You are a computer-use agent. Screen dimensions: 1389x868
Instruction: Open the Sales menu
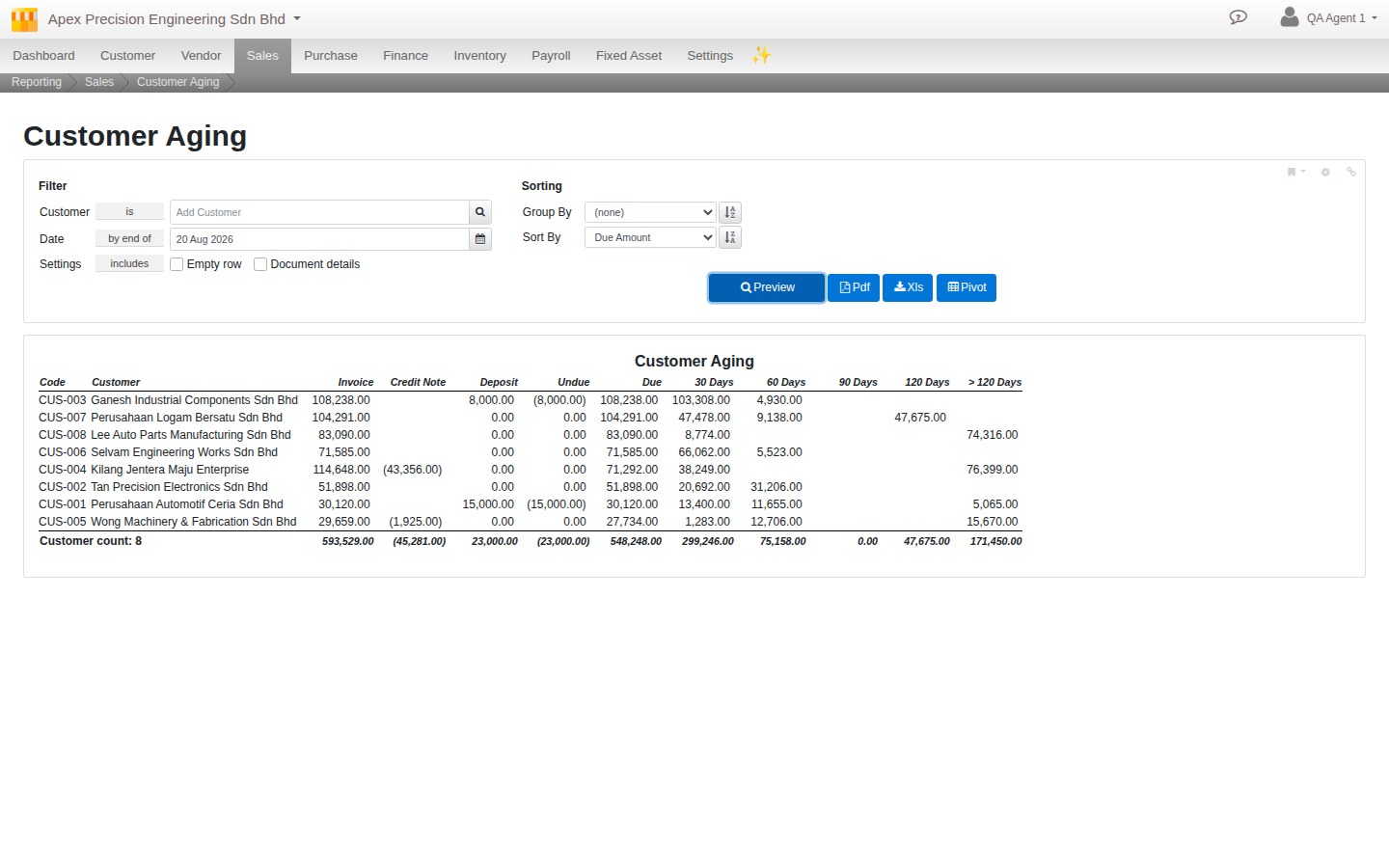(x=262, y=56)
